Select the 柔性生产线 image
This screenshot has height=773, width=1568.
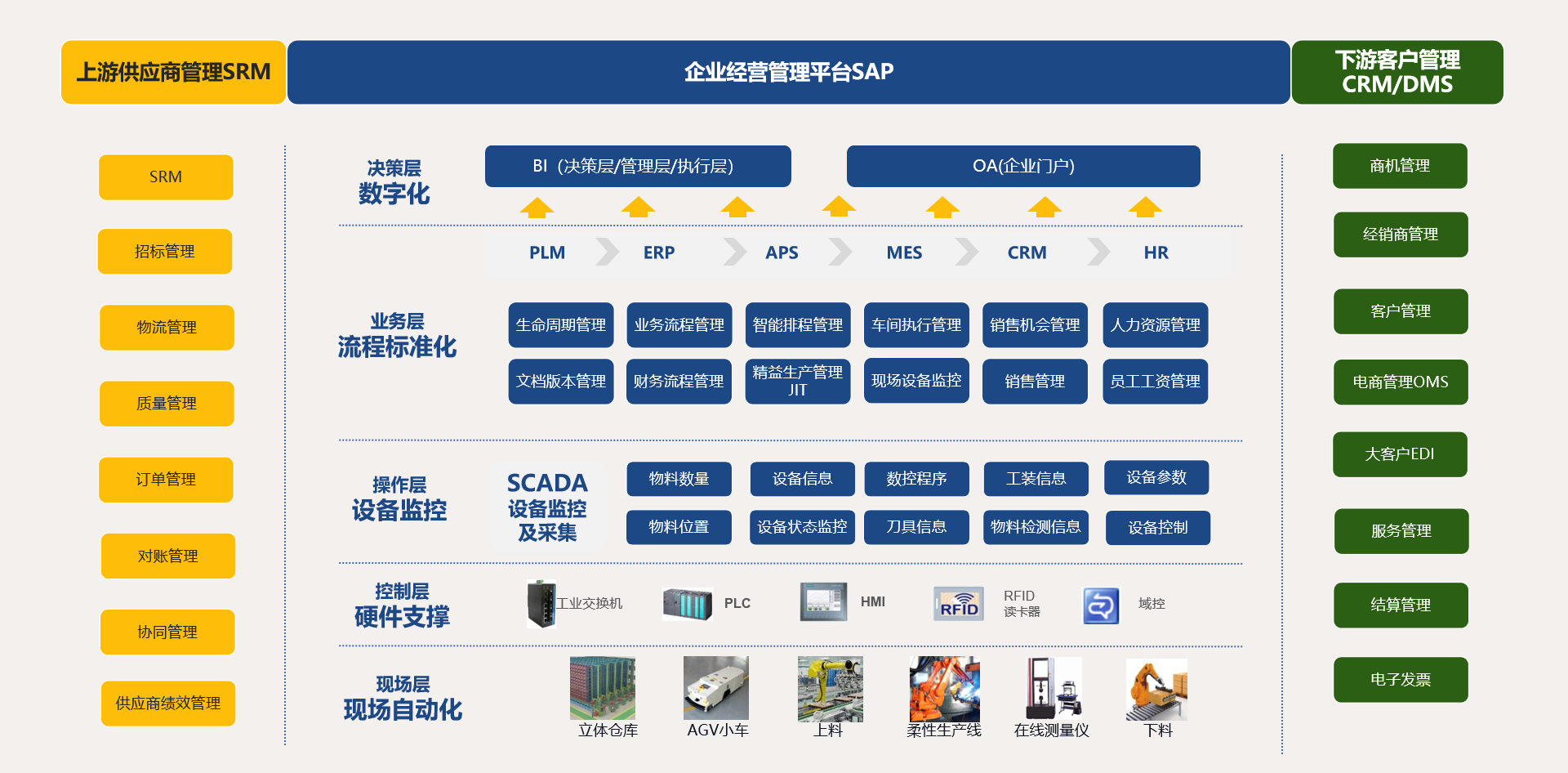click(945, 689)
